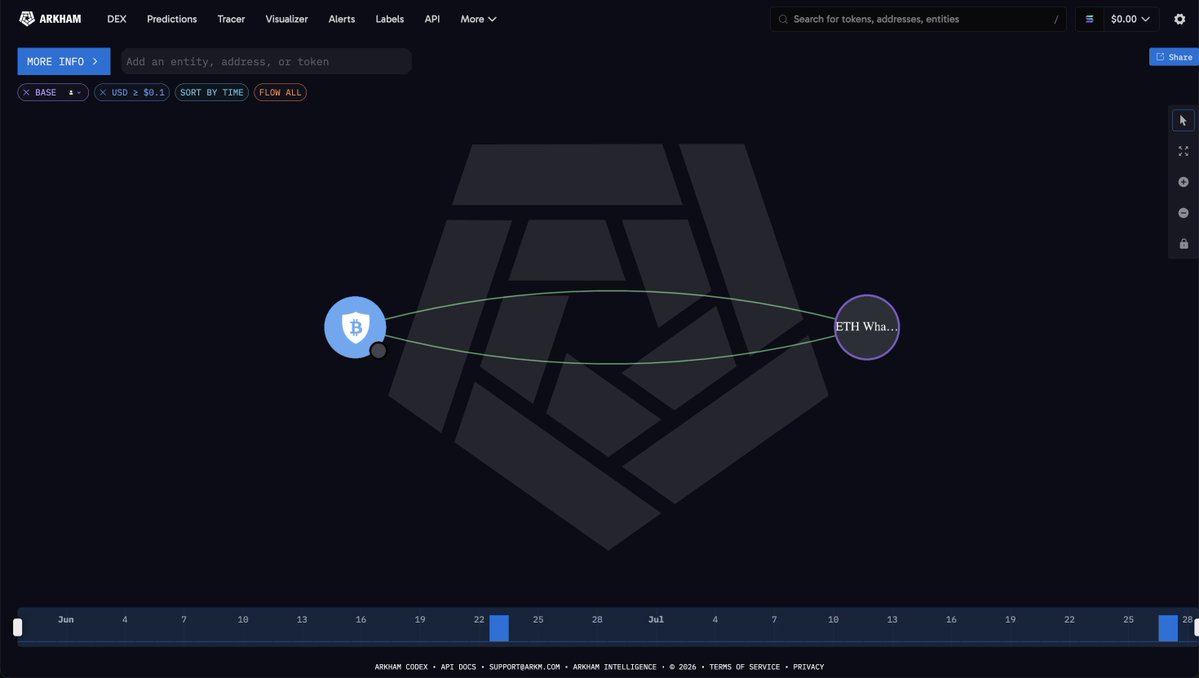Open the settings gear icon
Screen dimensions: 1199x678
[x=1180, y=19]
